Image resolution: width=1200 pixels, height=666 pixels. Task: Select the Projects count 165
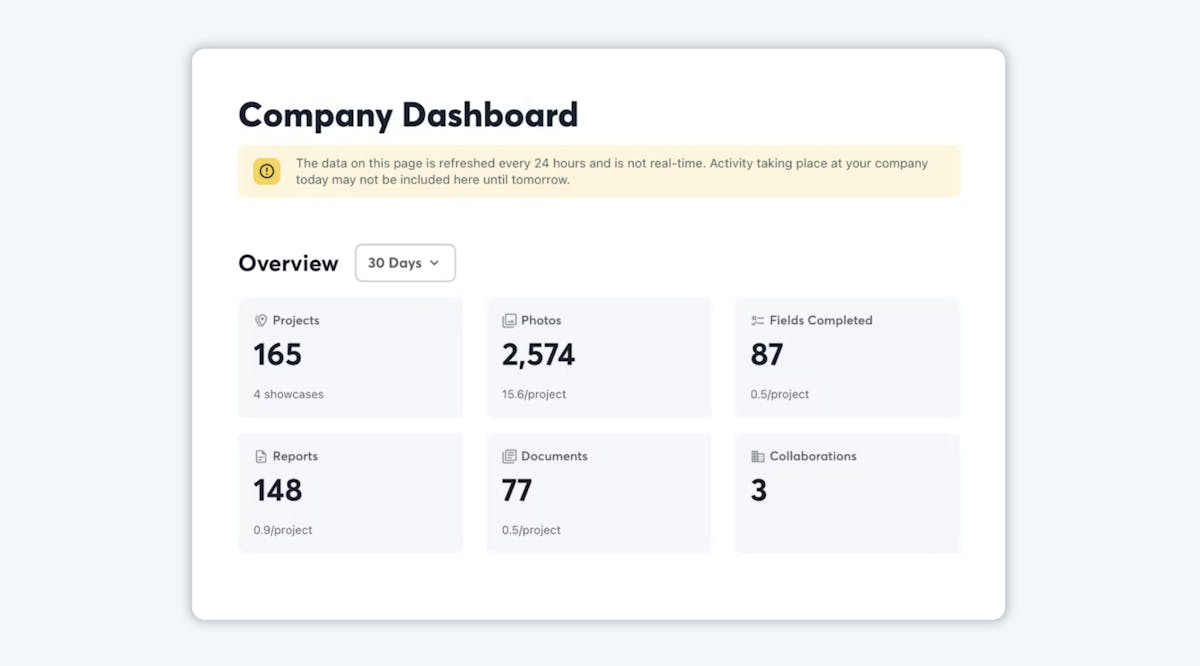tap(278, 355)
